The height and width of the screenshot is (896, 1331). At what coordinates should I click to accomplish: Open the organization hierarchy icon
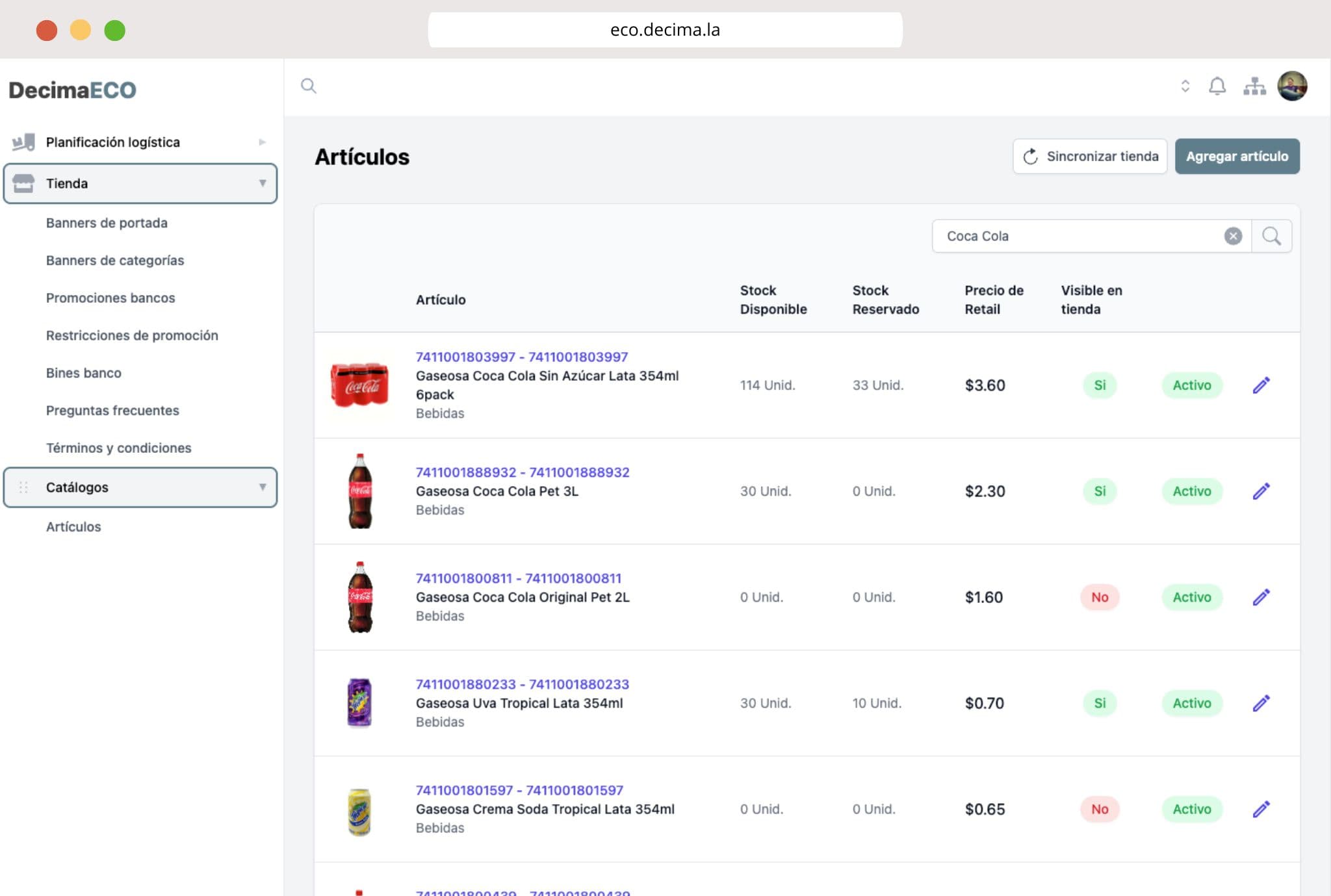(x=1254, y=86)
